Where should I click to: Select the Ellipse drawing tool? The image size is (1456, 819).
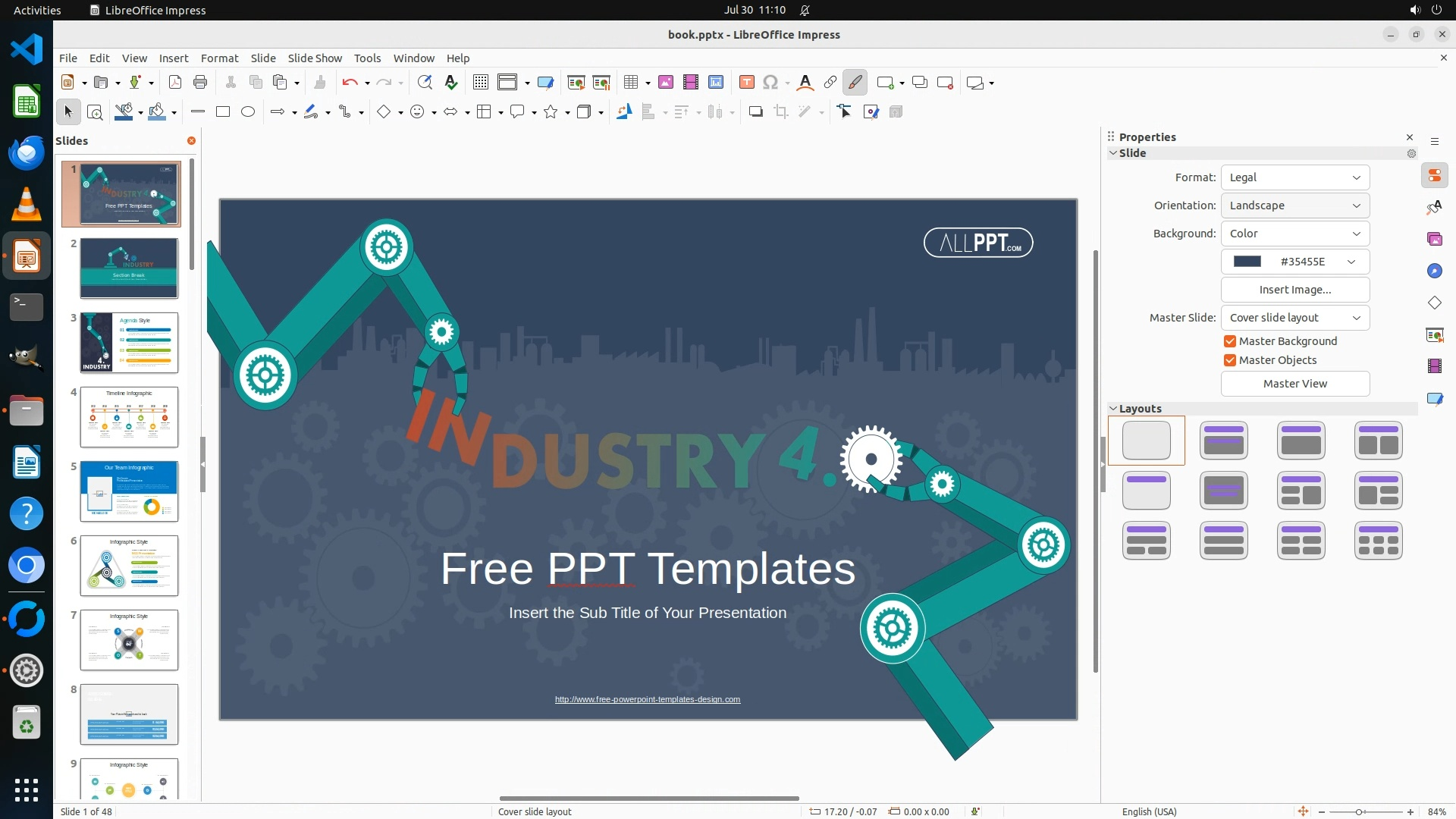[x=248, y=112]
